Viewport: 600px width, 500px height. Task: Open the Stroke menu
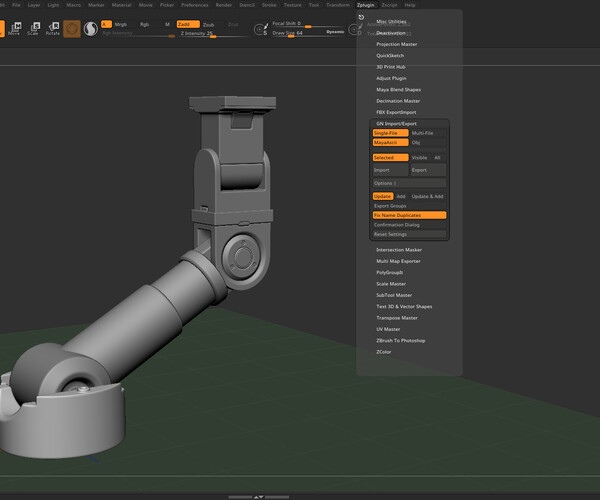coord(269,5)
